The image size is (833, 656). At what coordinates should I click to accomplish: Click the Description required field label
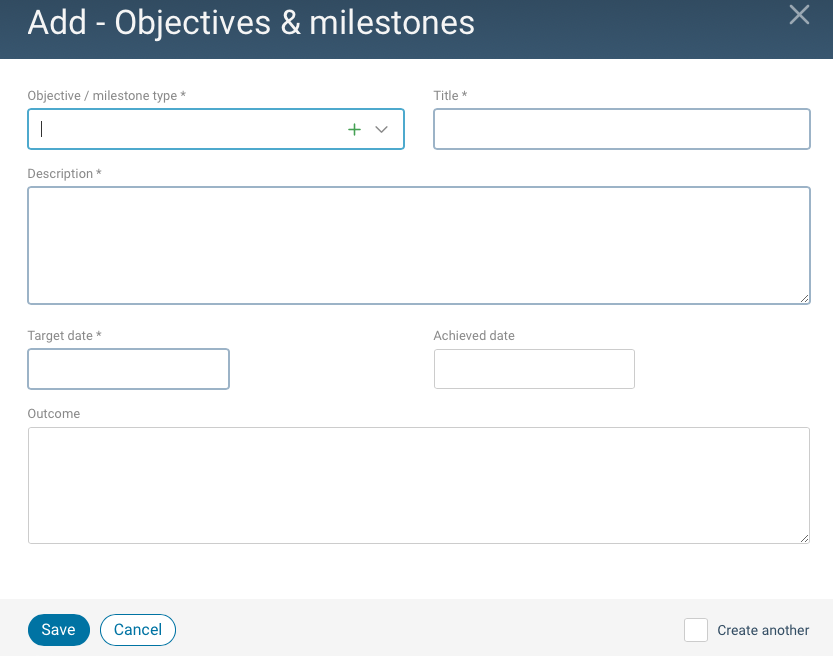(x=62, y=173)
